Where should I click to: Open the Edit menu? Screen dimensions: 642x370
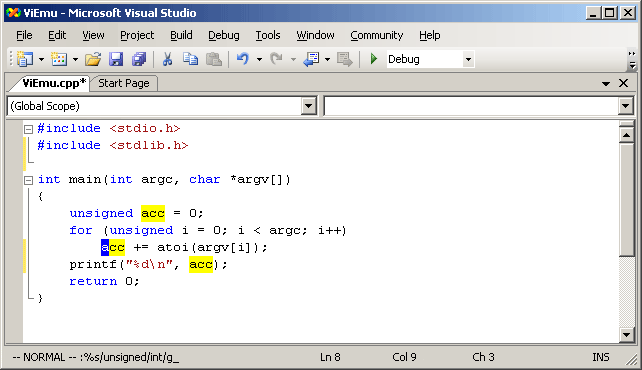pyautogui.click(x=57, y=36)
